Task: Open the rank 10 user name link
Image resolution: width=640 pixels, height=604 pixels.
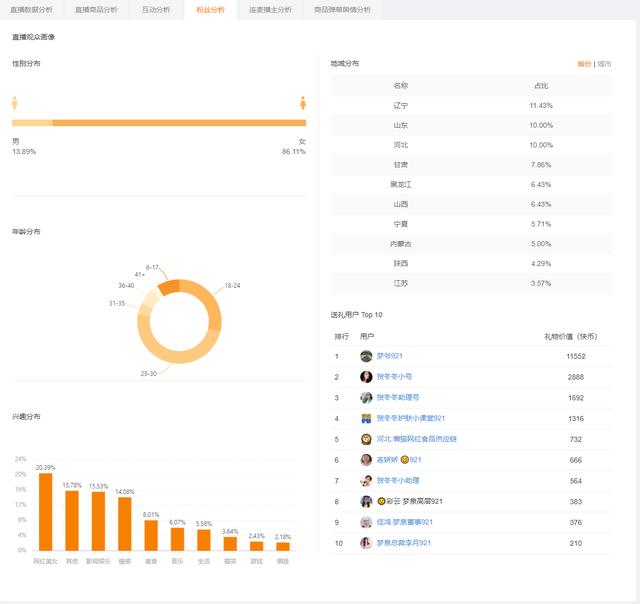Action: [x=404, y=543]
